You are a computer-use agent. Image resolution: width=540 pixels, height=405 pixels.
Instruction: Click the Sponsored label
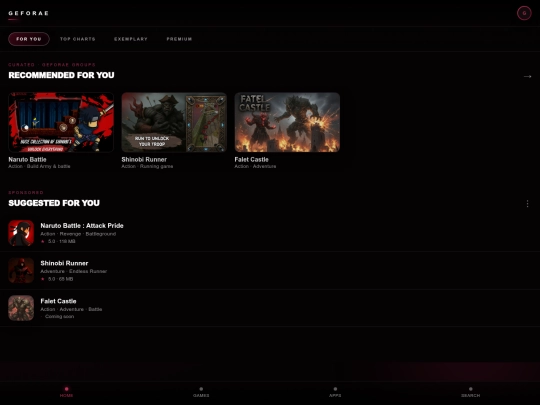26,193
